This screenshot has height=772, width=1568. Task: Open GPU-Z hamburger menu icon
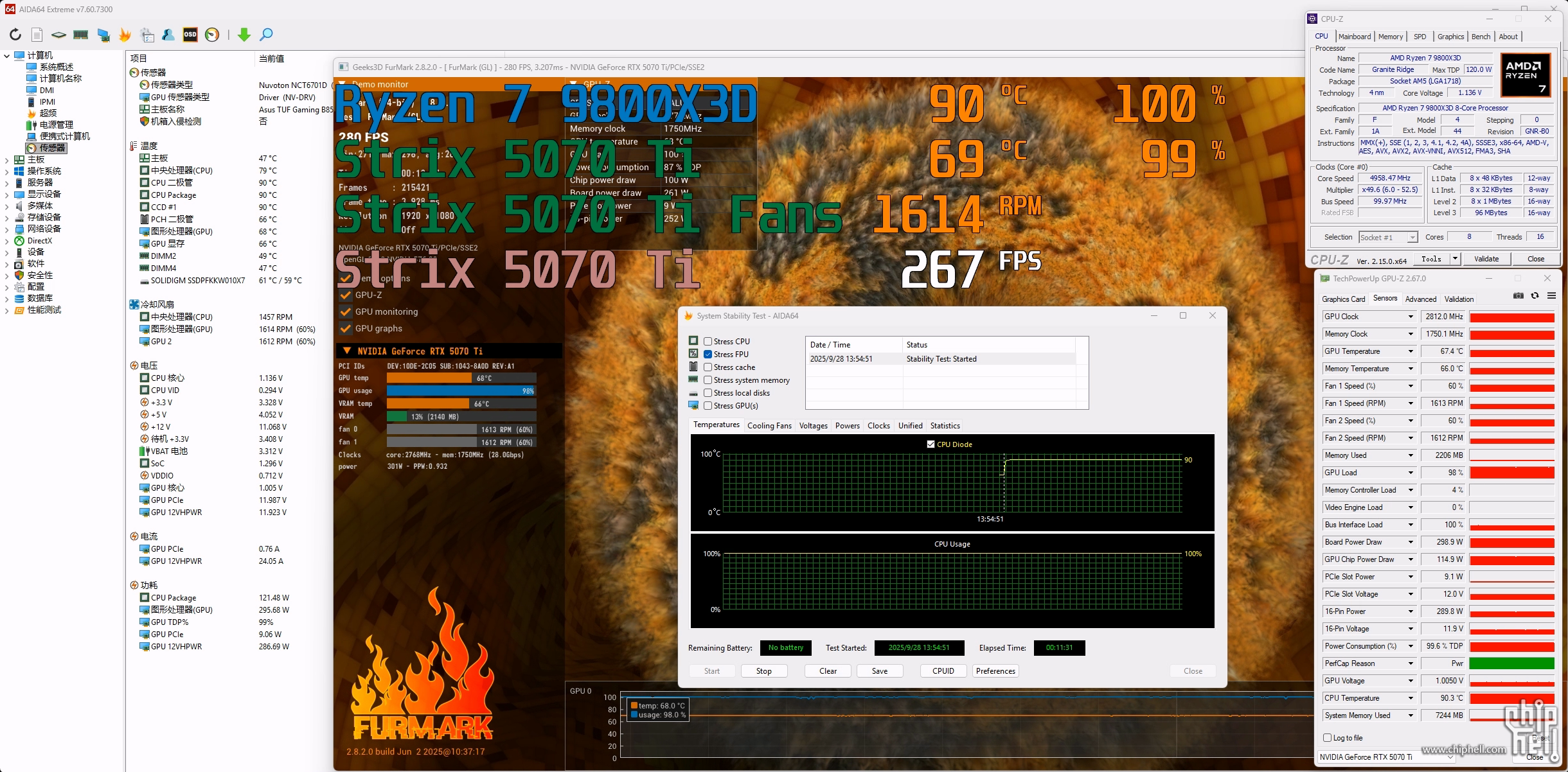(1551, 296)
